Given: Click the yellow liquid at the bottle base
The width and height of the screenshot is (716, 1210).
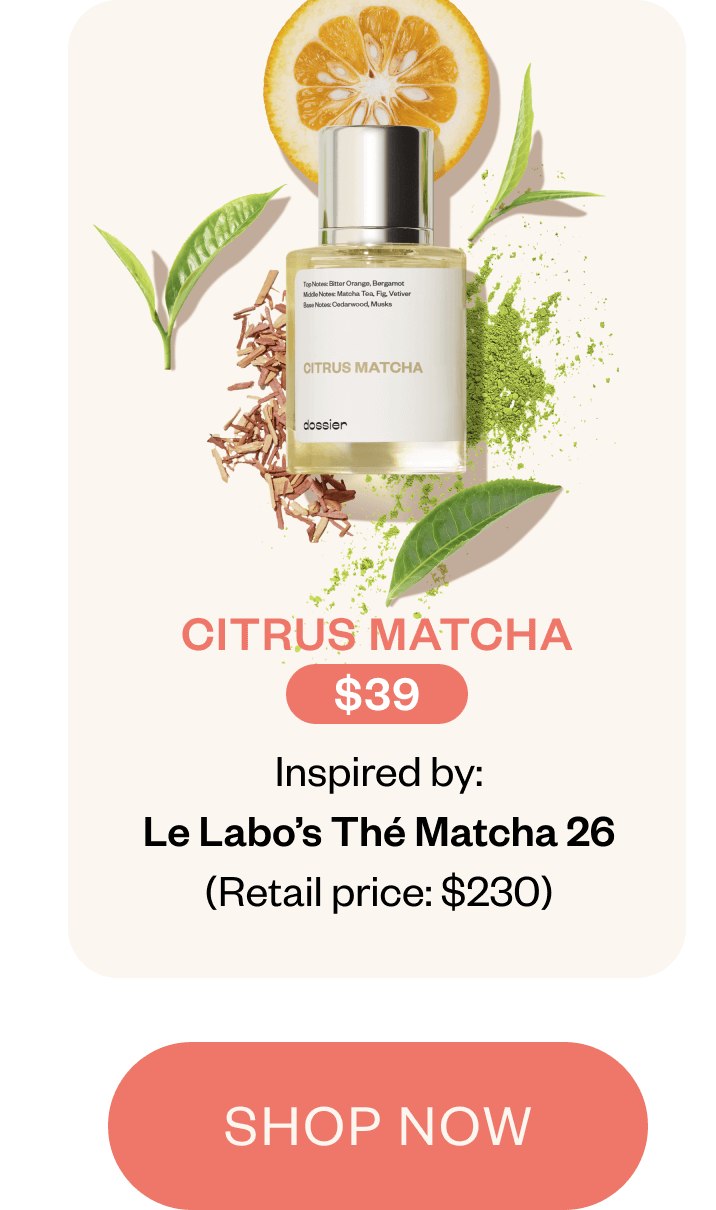Looking at the screenshot, I should 376,458.
